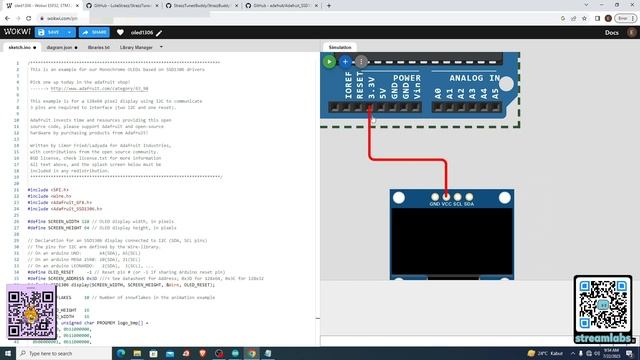This screenshot has width=640, height=360.
Task: Reload the page with the refresh icon
Action: pyautogui.click(x=29, y=18)
